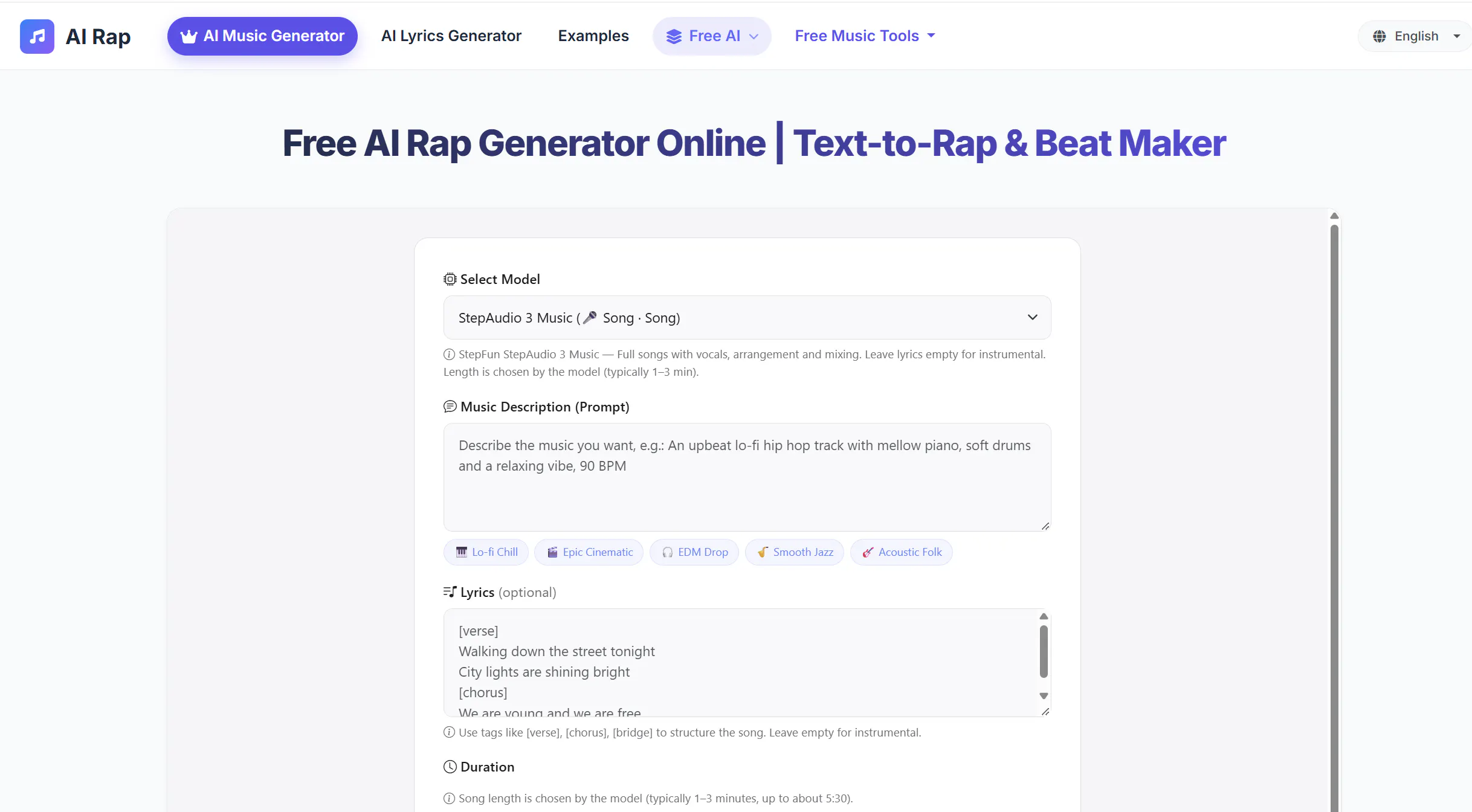Open the Examples page
The image size is (1472, 812).
(x=593, y=36)
